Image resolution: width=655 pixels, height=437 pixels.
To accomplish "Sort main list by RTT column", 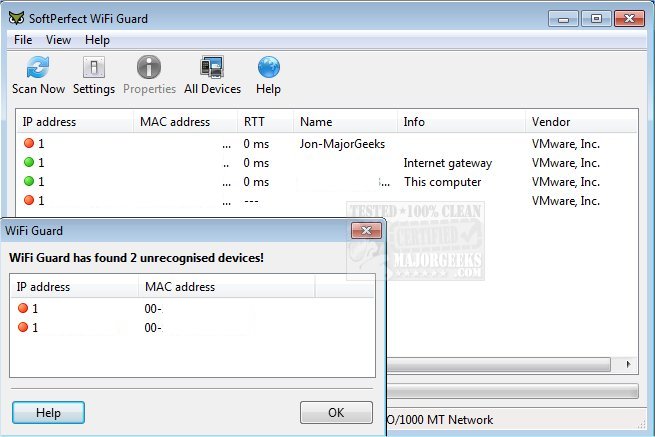I will (254, 122).
